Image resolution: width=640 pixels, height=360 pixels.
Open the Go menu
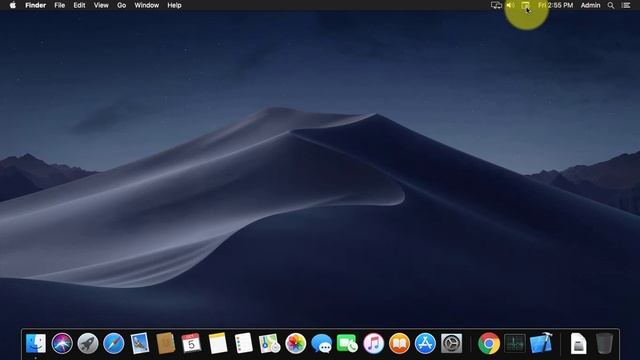tap(122, 5)
